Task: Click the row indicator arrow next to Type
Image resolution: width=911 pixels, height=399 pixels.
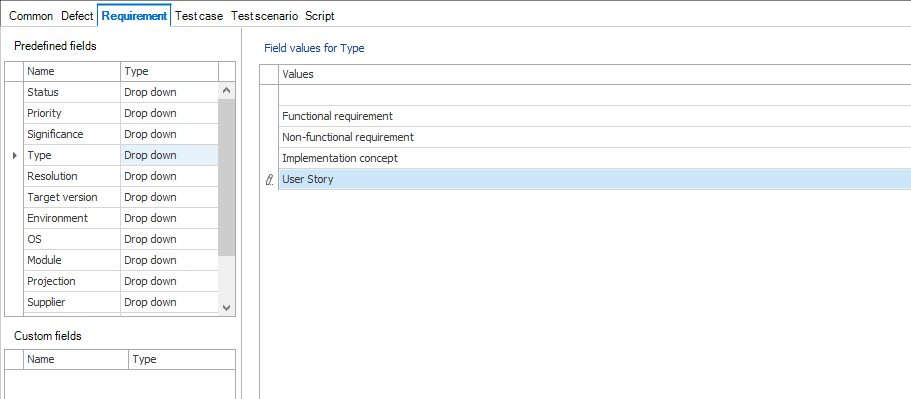Action: coord(15,156)
